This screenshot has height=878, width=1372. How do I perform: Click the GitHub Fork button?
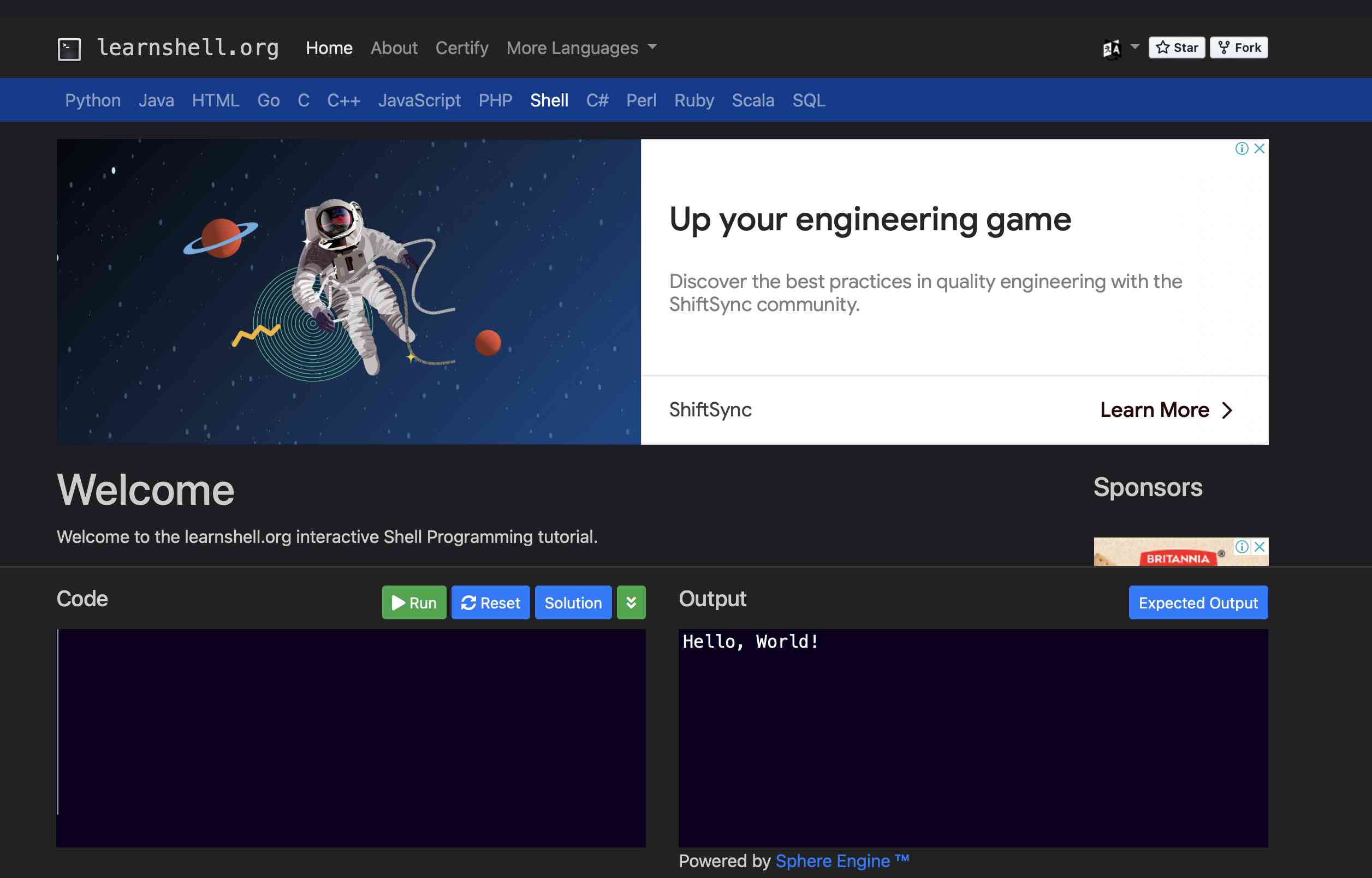[1239, 47]
